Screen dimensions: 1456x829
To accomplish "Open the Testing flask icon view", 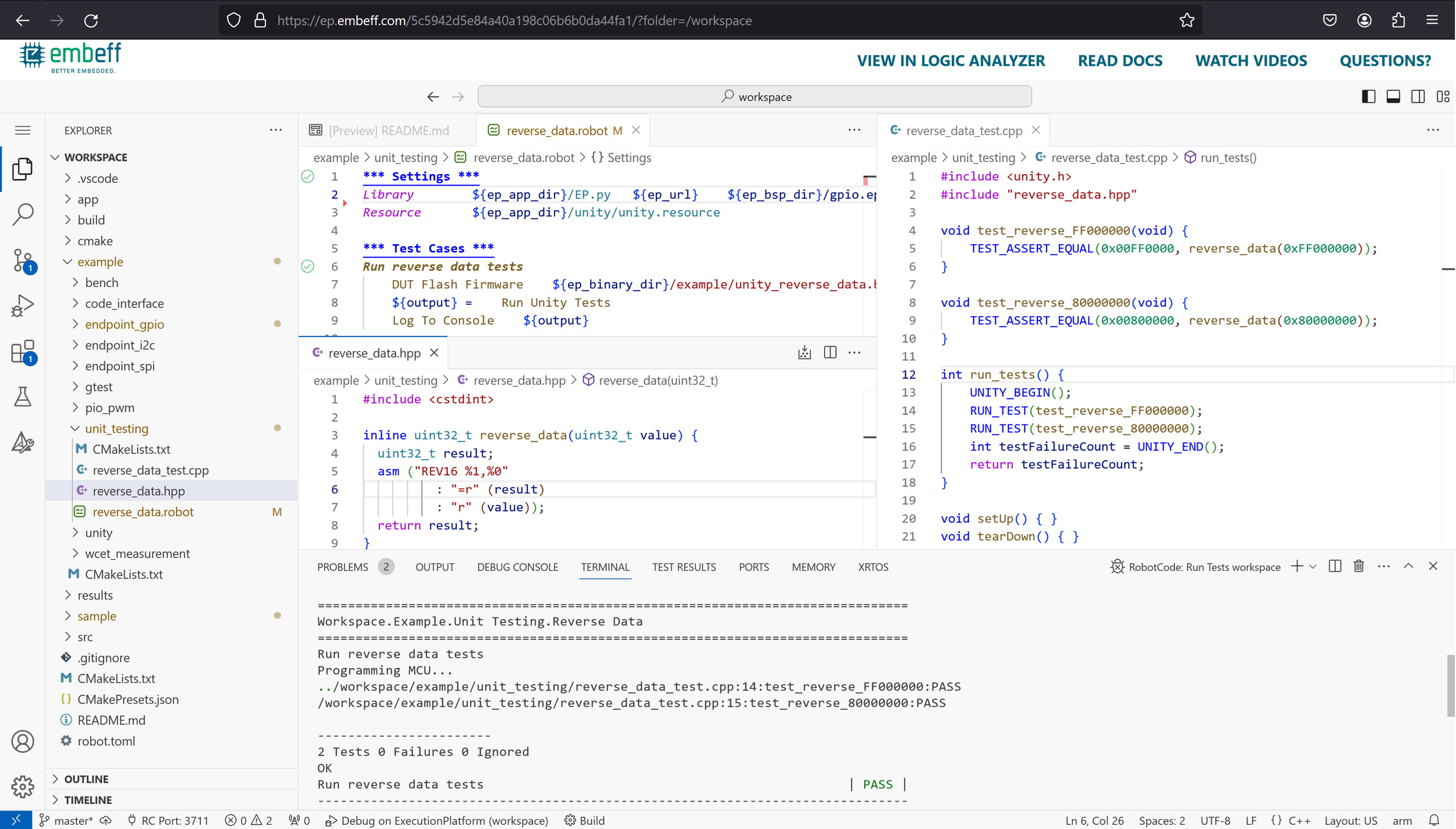I will point(23,397).
